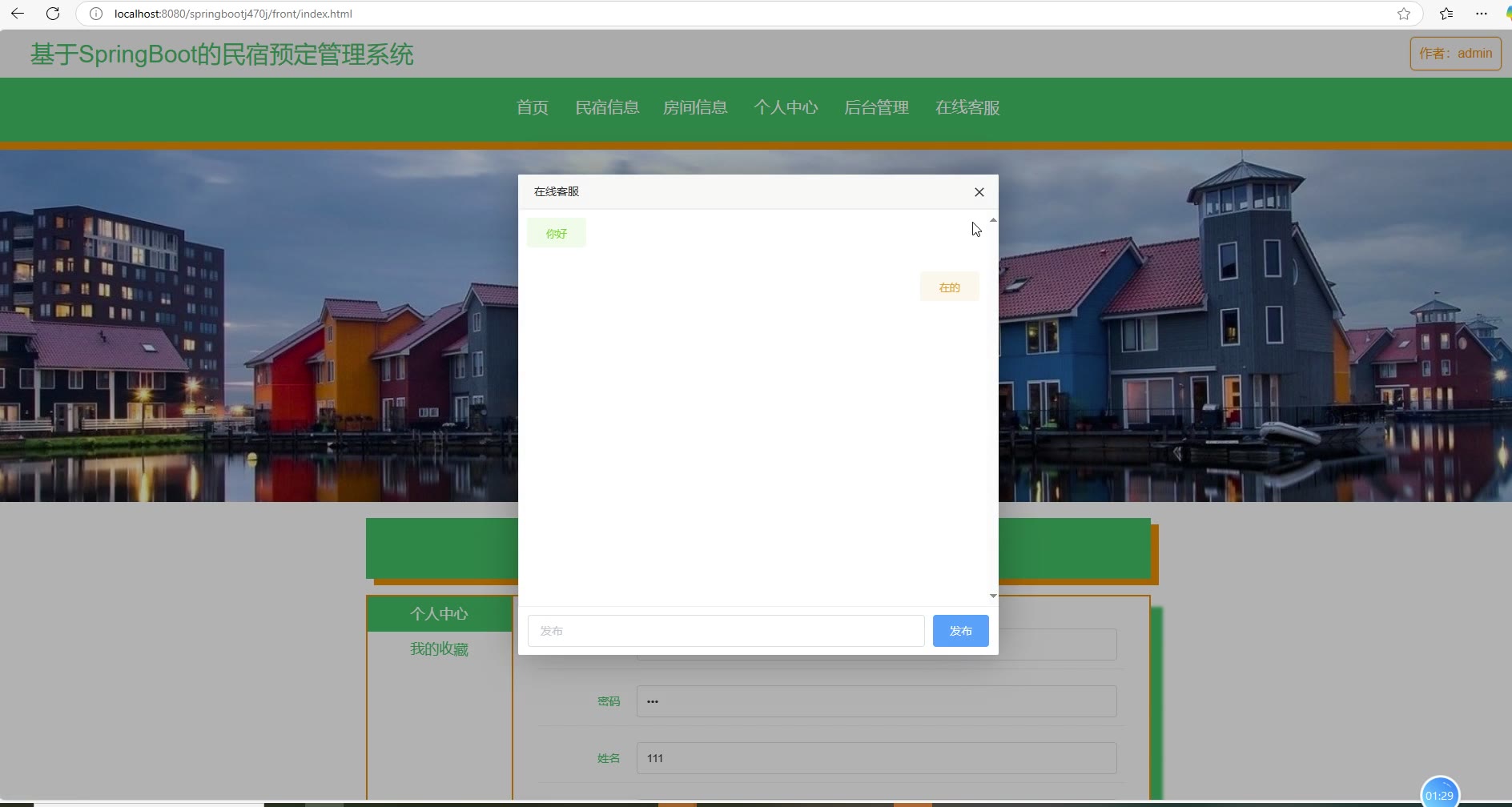Click the browser back arrow
This screenshot has width=1512, height=807.
point(18,14)
